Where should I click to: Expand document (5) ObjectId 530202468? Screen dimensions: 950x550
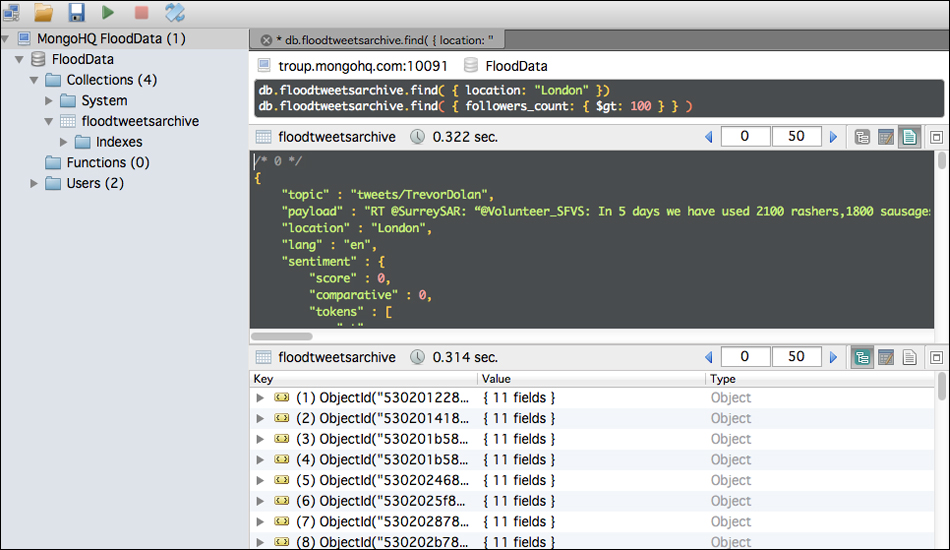260,480
